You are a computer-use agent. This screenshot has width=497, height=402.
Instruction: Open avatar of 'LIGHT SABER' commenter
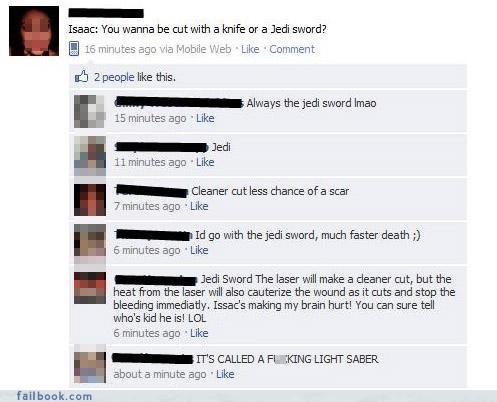point(90,367)
